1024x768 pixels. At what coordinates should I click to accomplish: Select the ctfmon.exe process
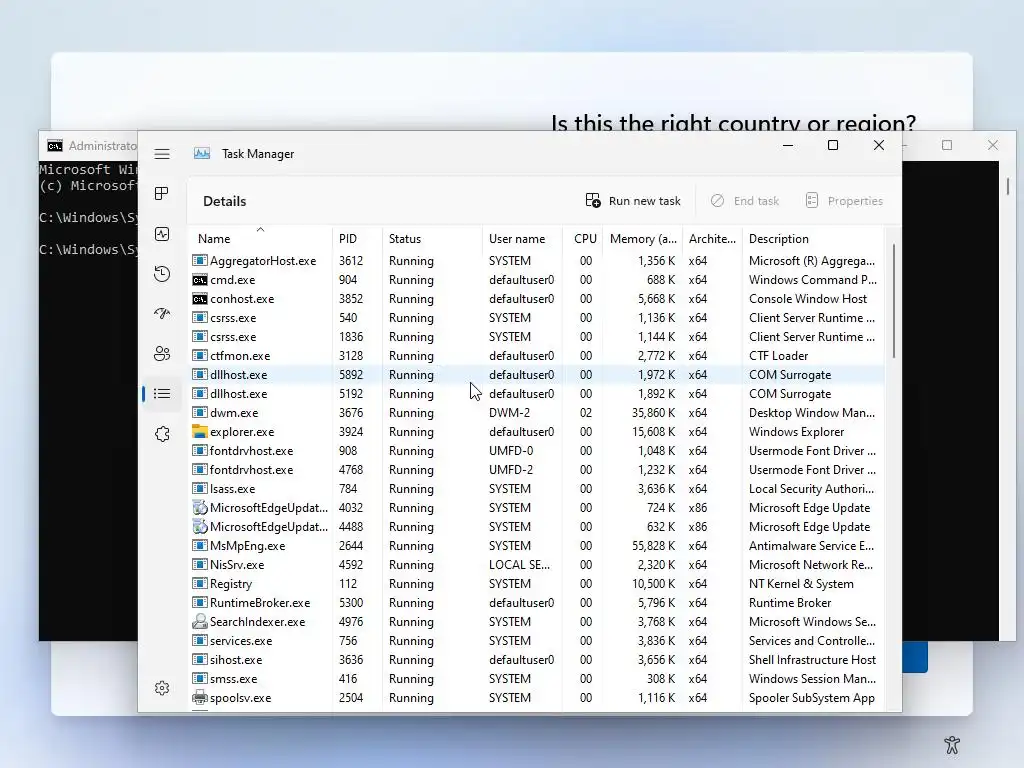click(537, 355)
